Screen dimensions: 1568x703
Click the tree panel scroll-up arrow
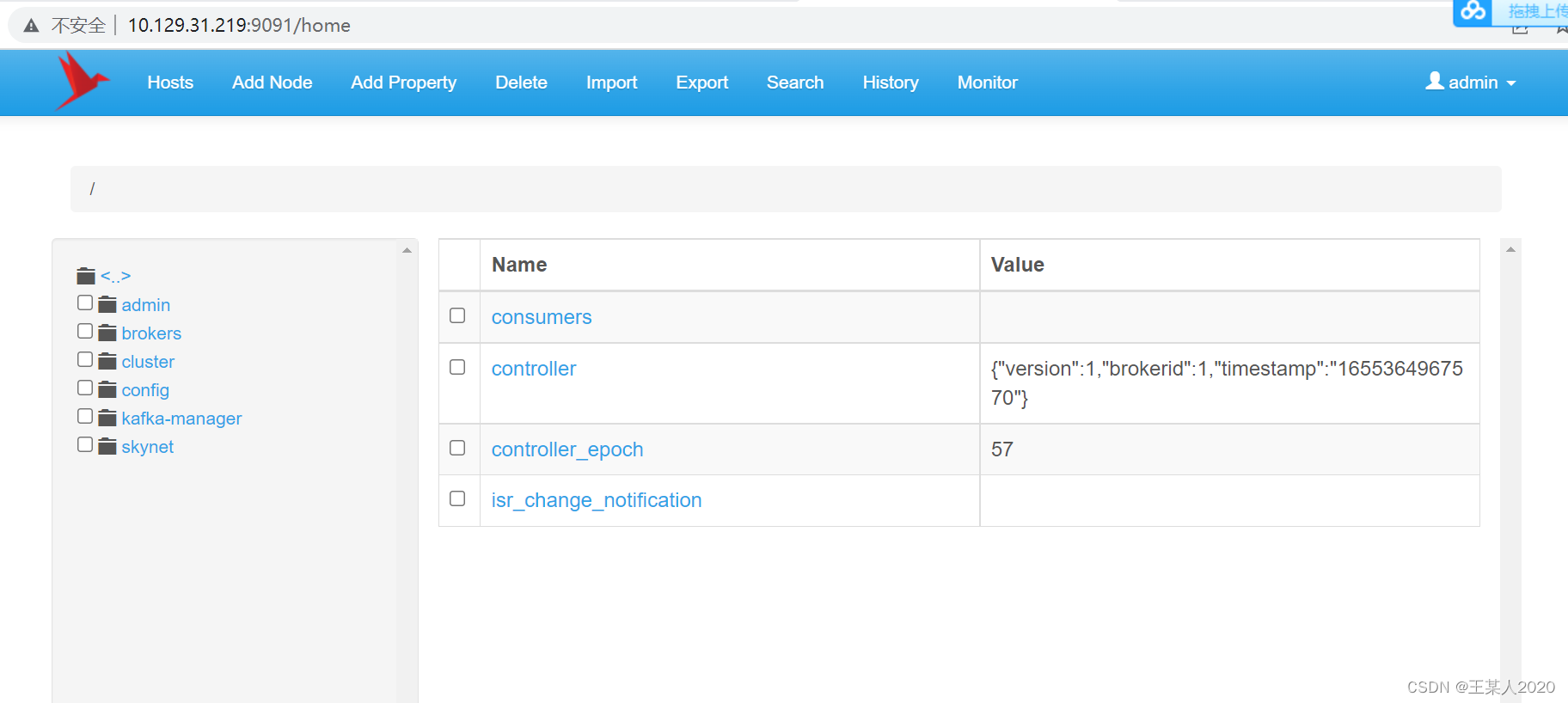click(407, 250)
